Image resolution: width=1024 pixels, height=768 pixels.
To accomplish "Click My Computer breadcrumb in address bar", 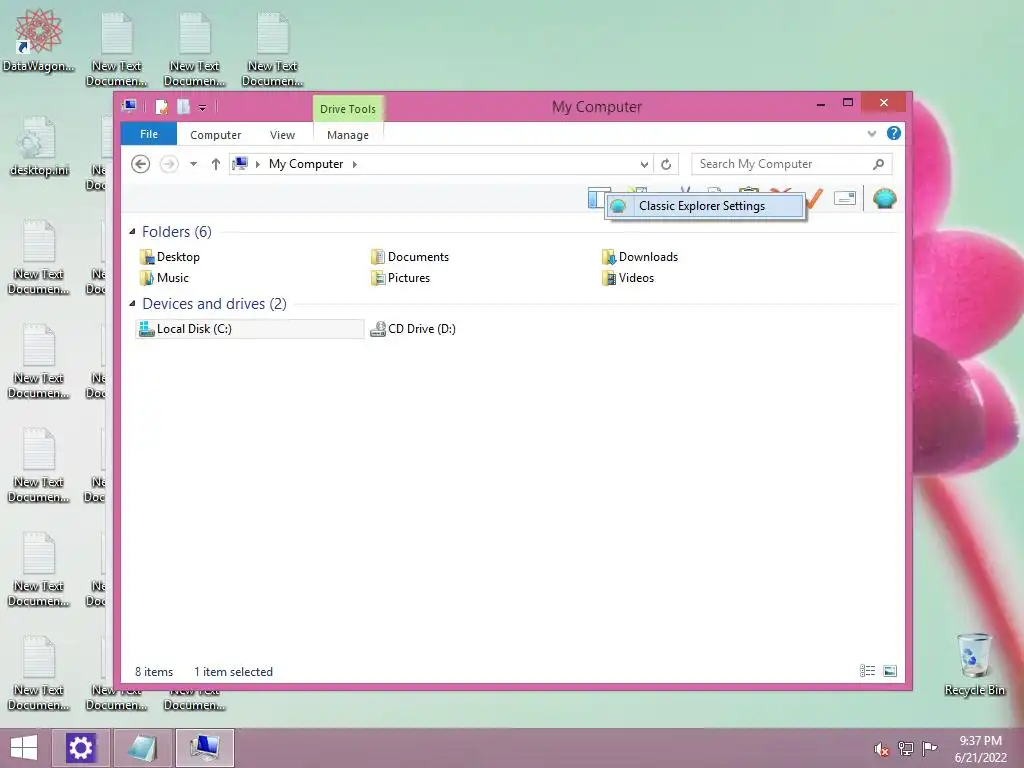I will coord(306,164).
